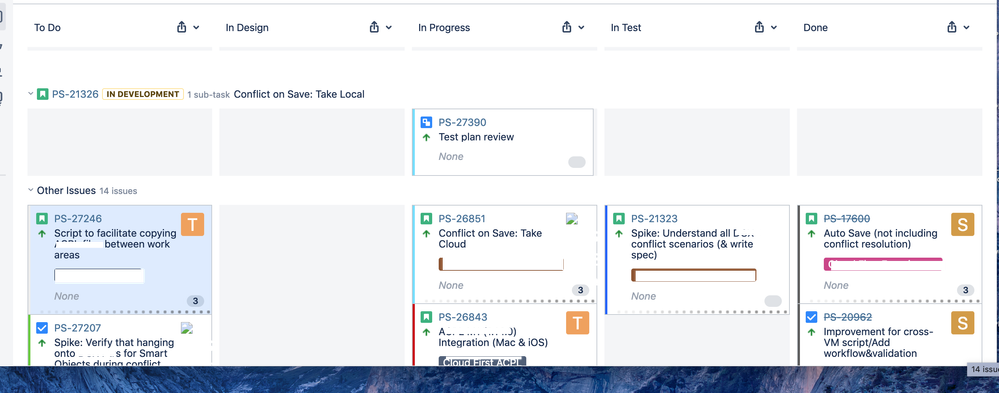Open issue link PS-27246

78,219
